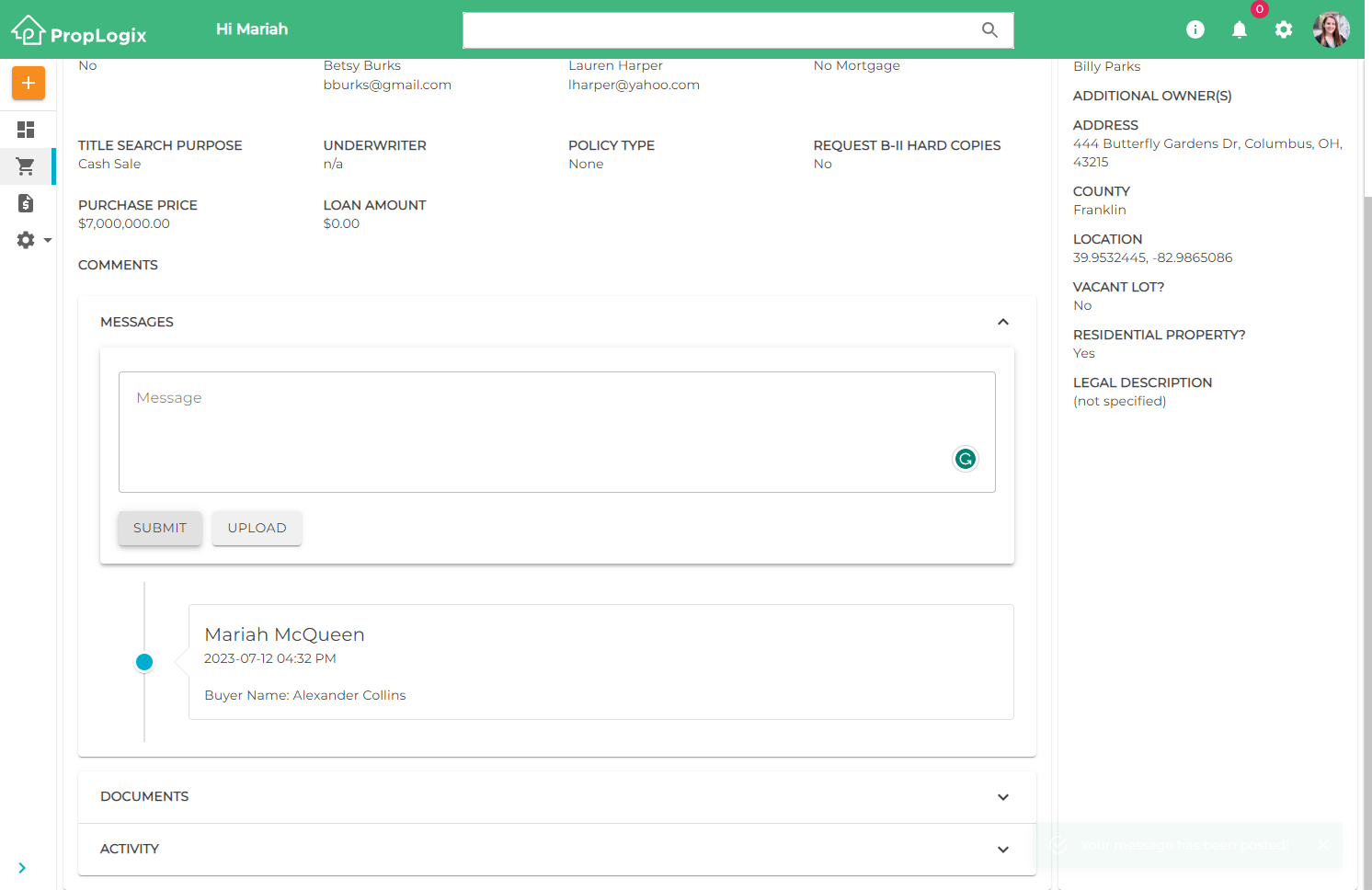Open the dashboard grid icon in sidebar
This screenshot has width=1372, height=890.
tap(26, 130)
